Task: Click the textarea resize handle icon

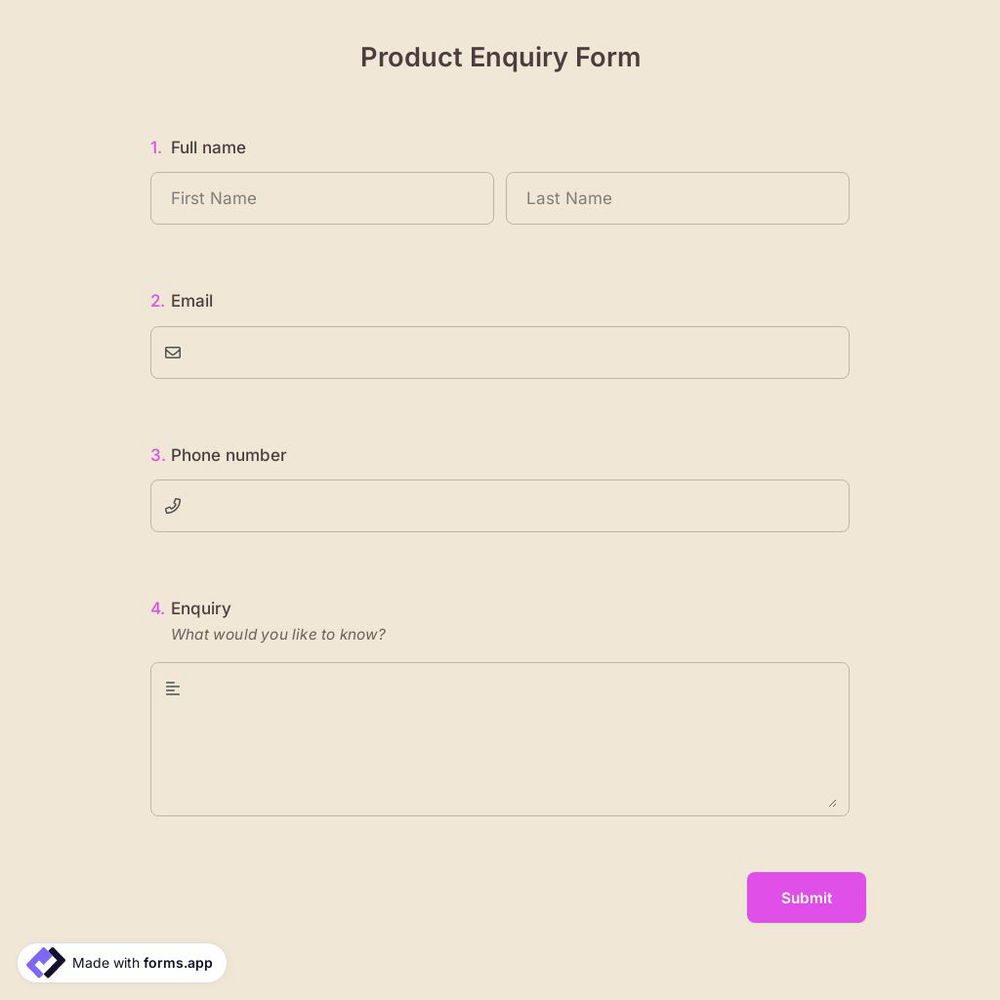Action: (833, 801)
